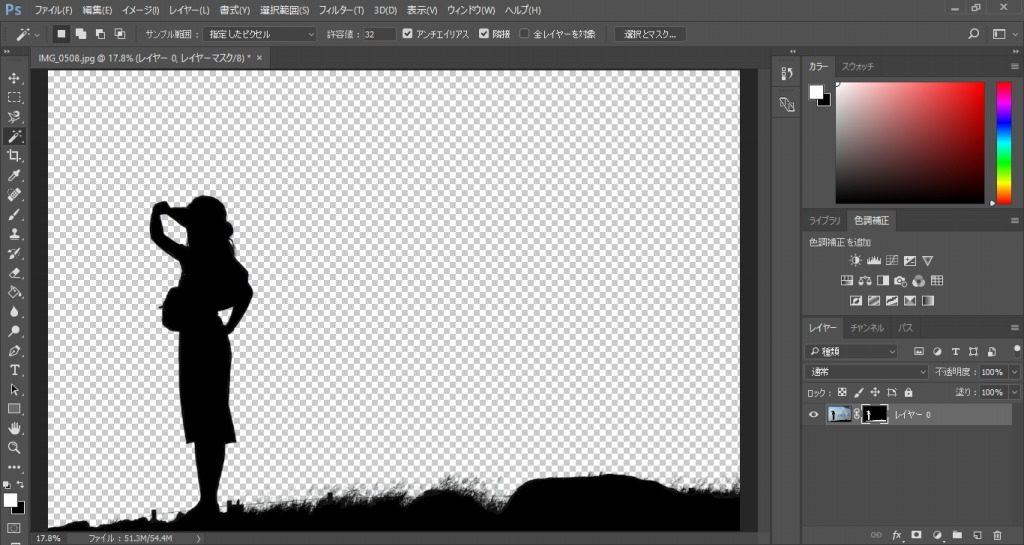Expand the 不透明度 opacity dropdown arrow

point(1014,372)
